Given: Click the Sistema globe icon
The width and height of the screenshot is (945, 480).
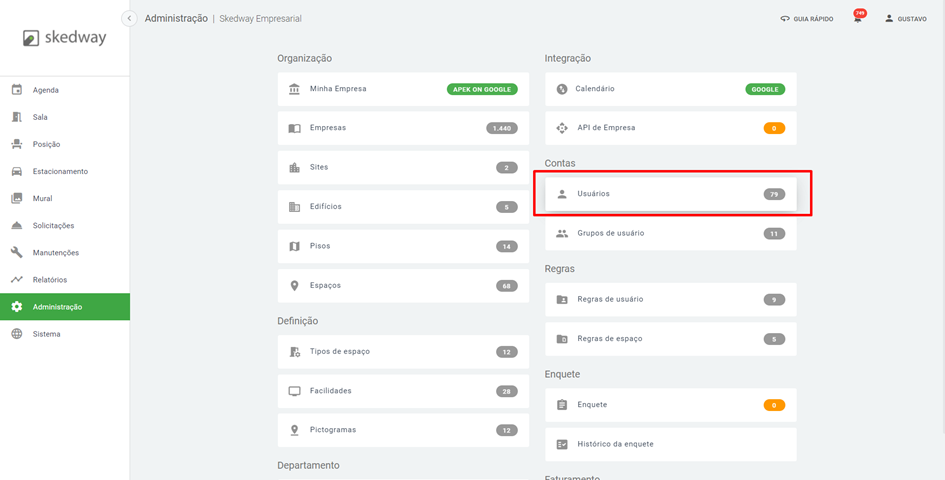Looking at the screenshot, I should (x=17, y=334).
